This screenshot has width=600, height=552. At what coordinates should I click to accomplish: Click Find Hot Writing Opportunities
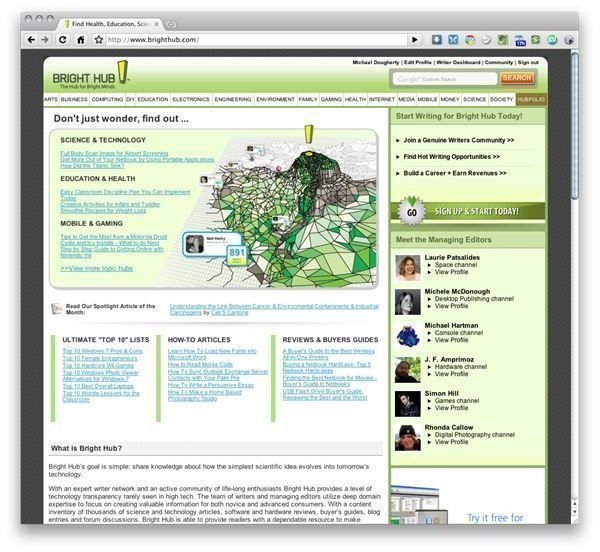452,157
